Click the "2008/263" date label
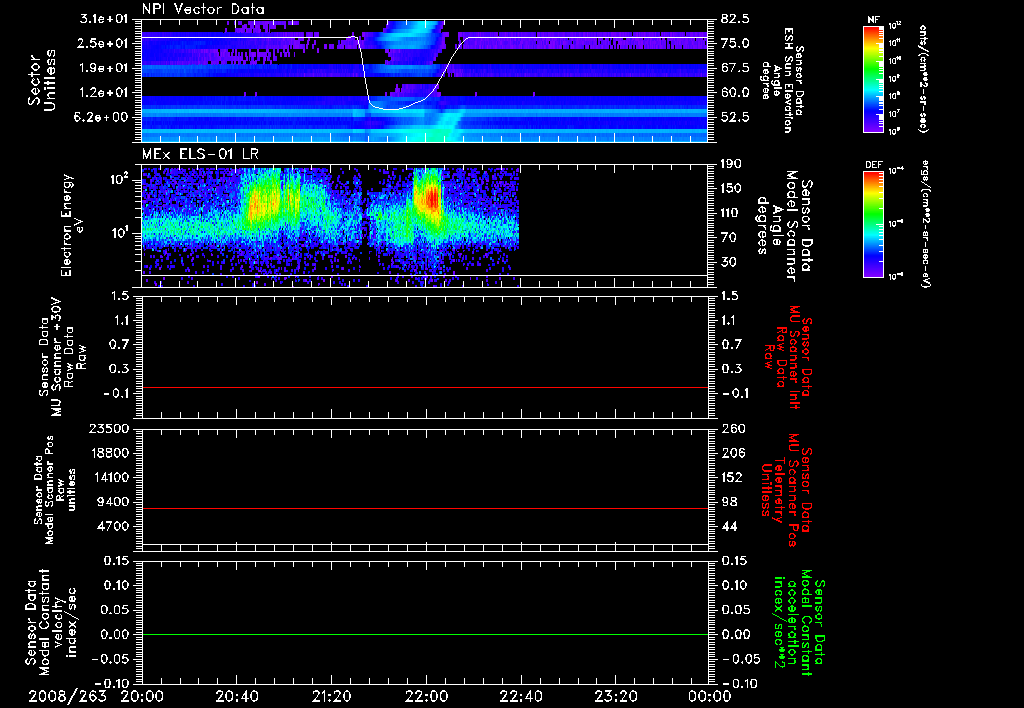 [67, 696]
